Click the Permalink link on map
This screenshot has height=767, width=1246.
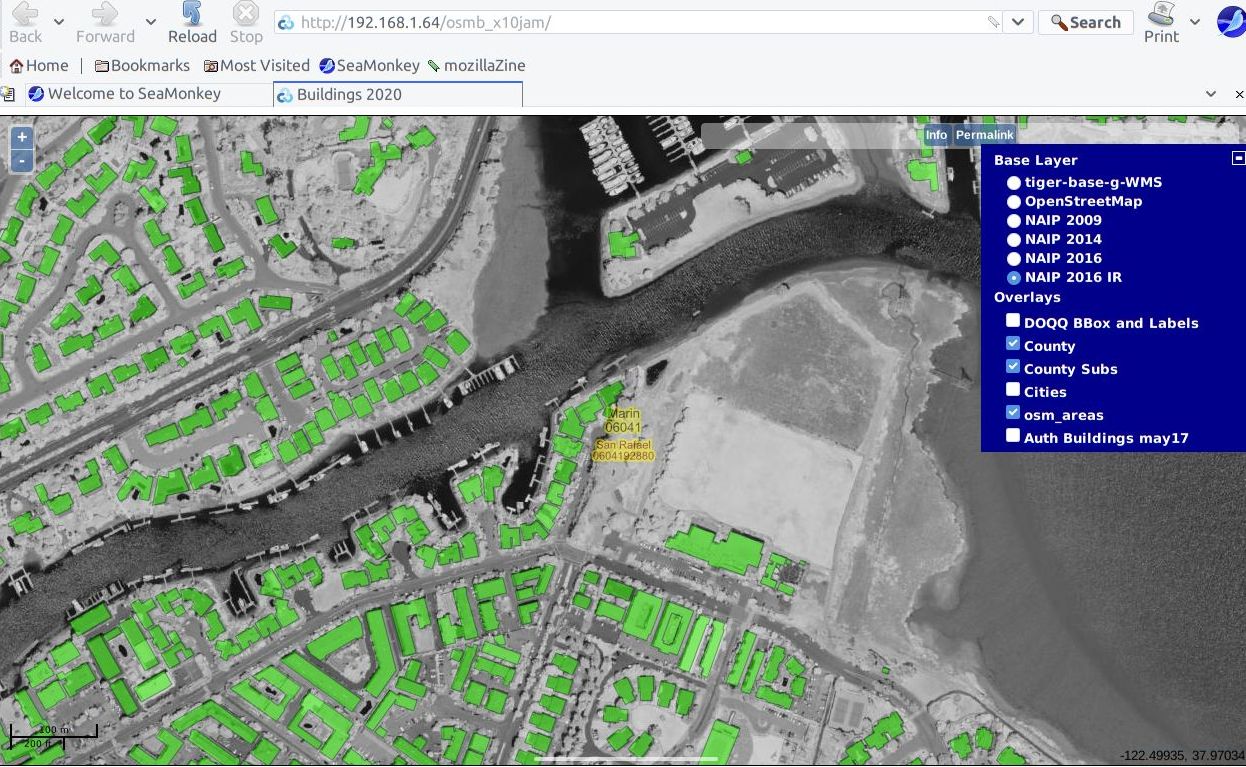click(x=984, y=135)
